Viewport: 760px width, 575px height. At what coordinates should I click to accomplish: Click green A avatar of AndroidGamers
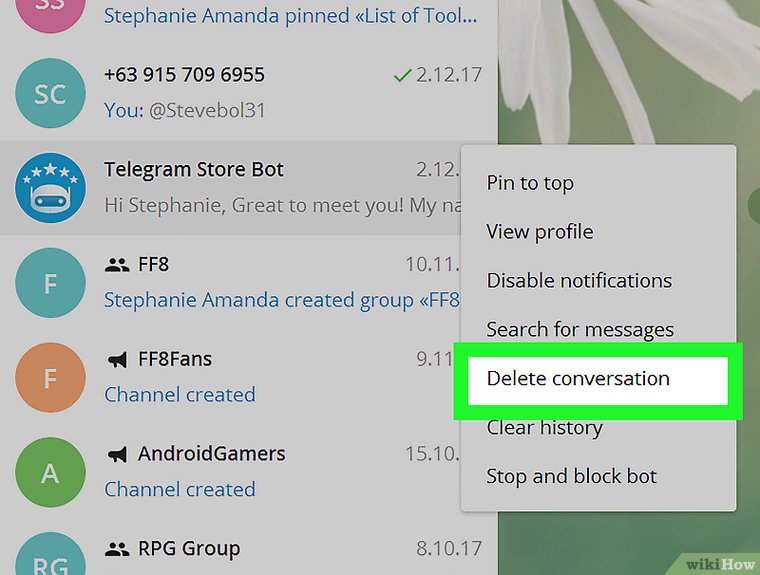click(x=50, y=472)
